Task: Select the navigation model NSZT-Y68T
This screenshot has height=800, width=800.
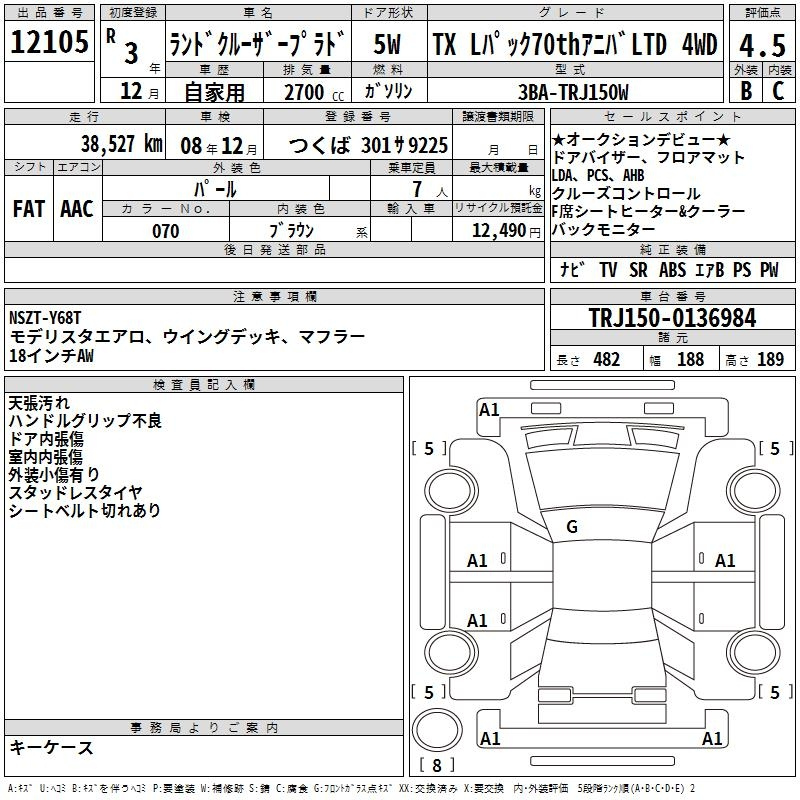Action: (45, 318)
